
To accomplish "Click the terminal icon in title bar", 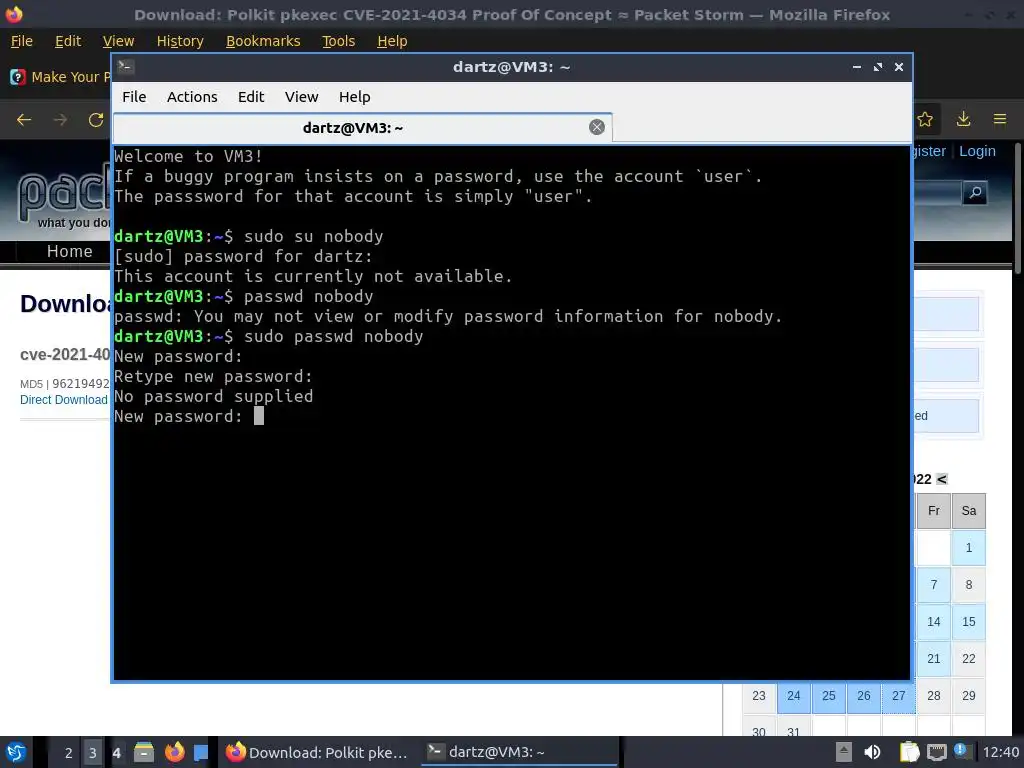I will tap(126, 66).
